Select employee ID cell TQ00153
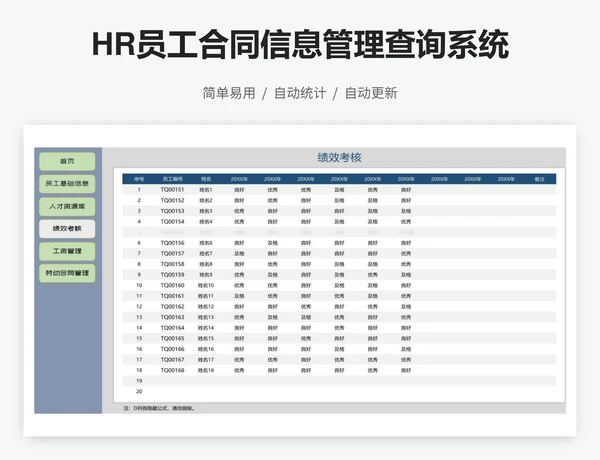 (x=173, y=211)
